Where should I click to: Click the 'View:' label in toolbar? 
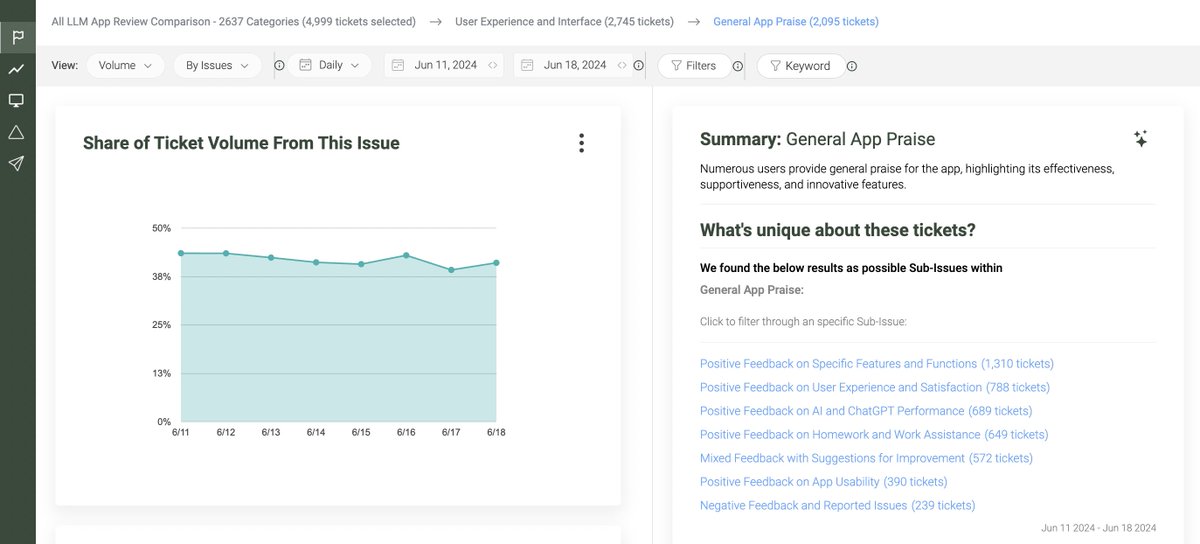tap(64, 65)
